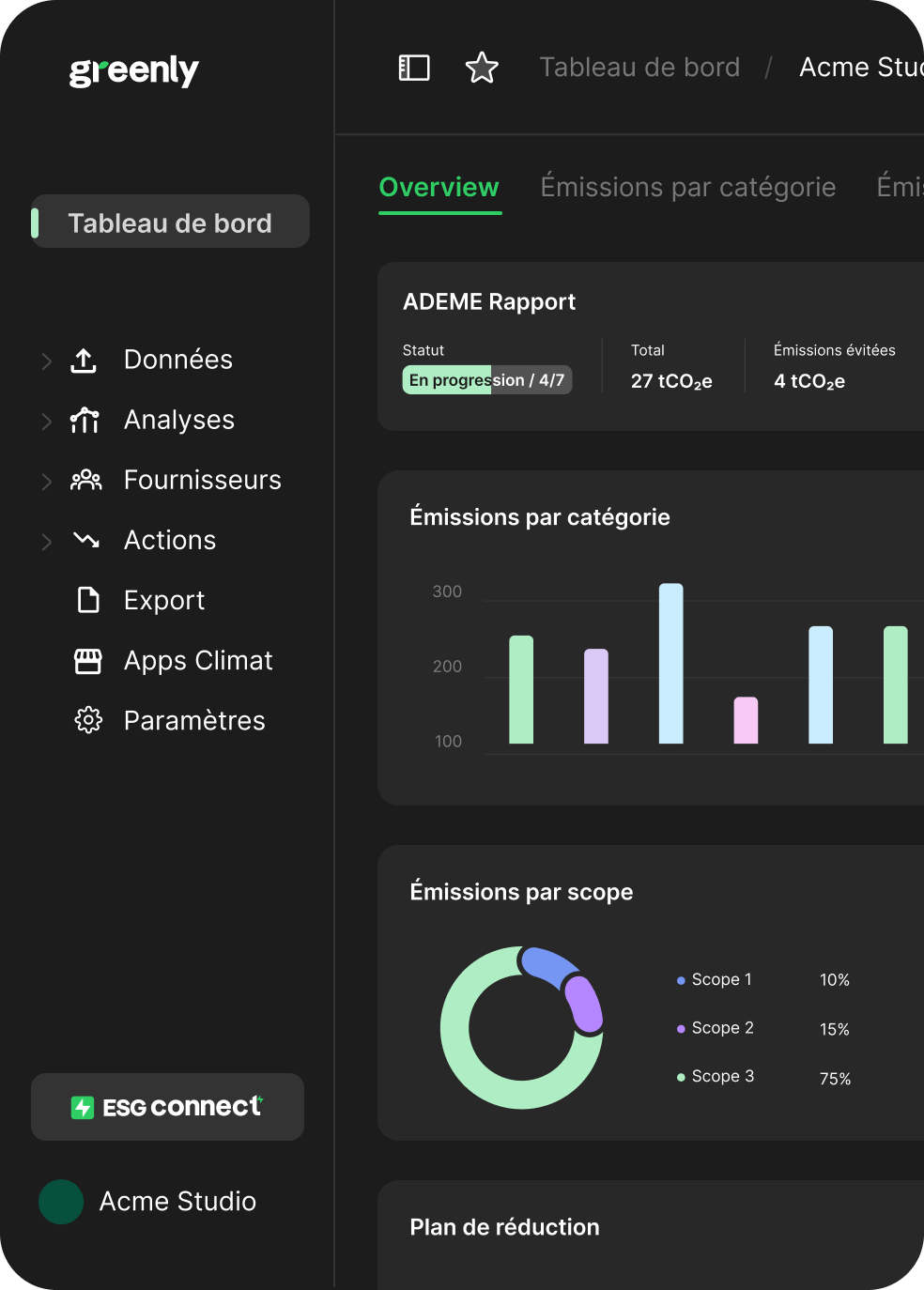
Task: Click the tallest light-blue bar
Action: tap(671, 664)
